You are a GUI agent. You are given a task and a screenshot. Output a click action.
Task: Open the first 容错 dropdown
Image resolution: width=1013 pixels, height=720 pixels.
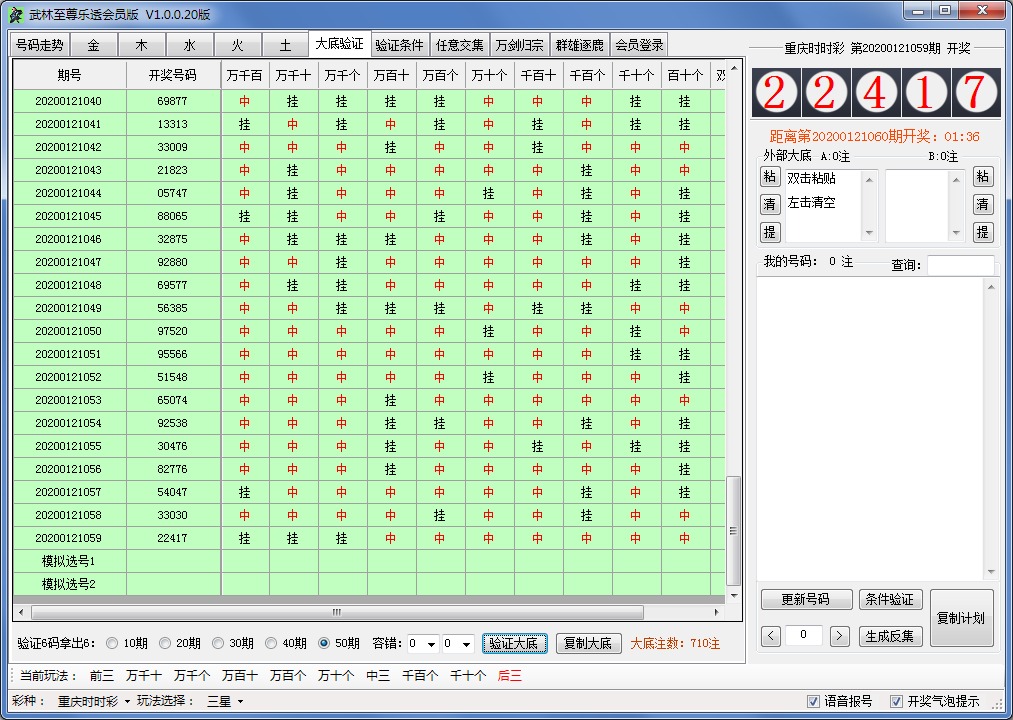422,644
